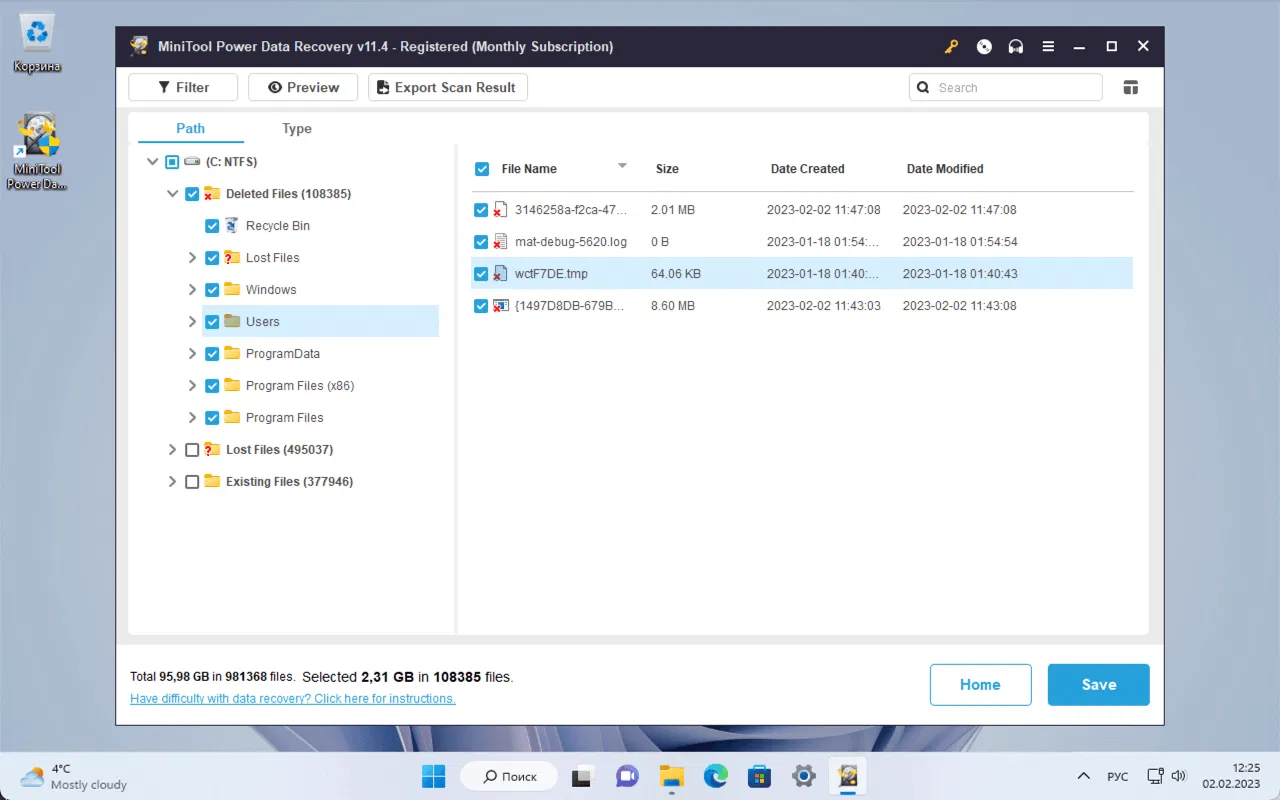Click the Preview button
Viewport: 1280px width, 800px height.
tap(304, 87)
